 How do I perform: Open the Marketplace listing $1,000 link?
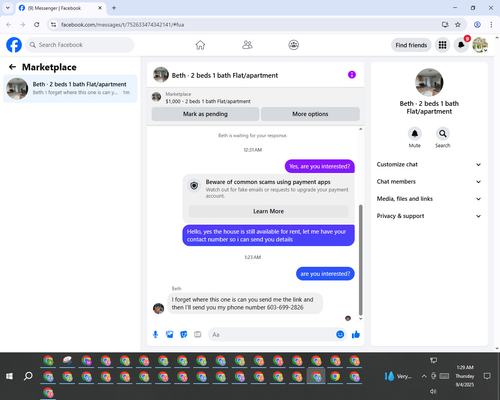[208, 101]
